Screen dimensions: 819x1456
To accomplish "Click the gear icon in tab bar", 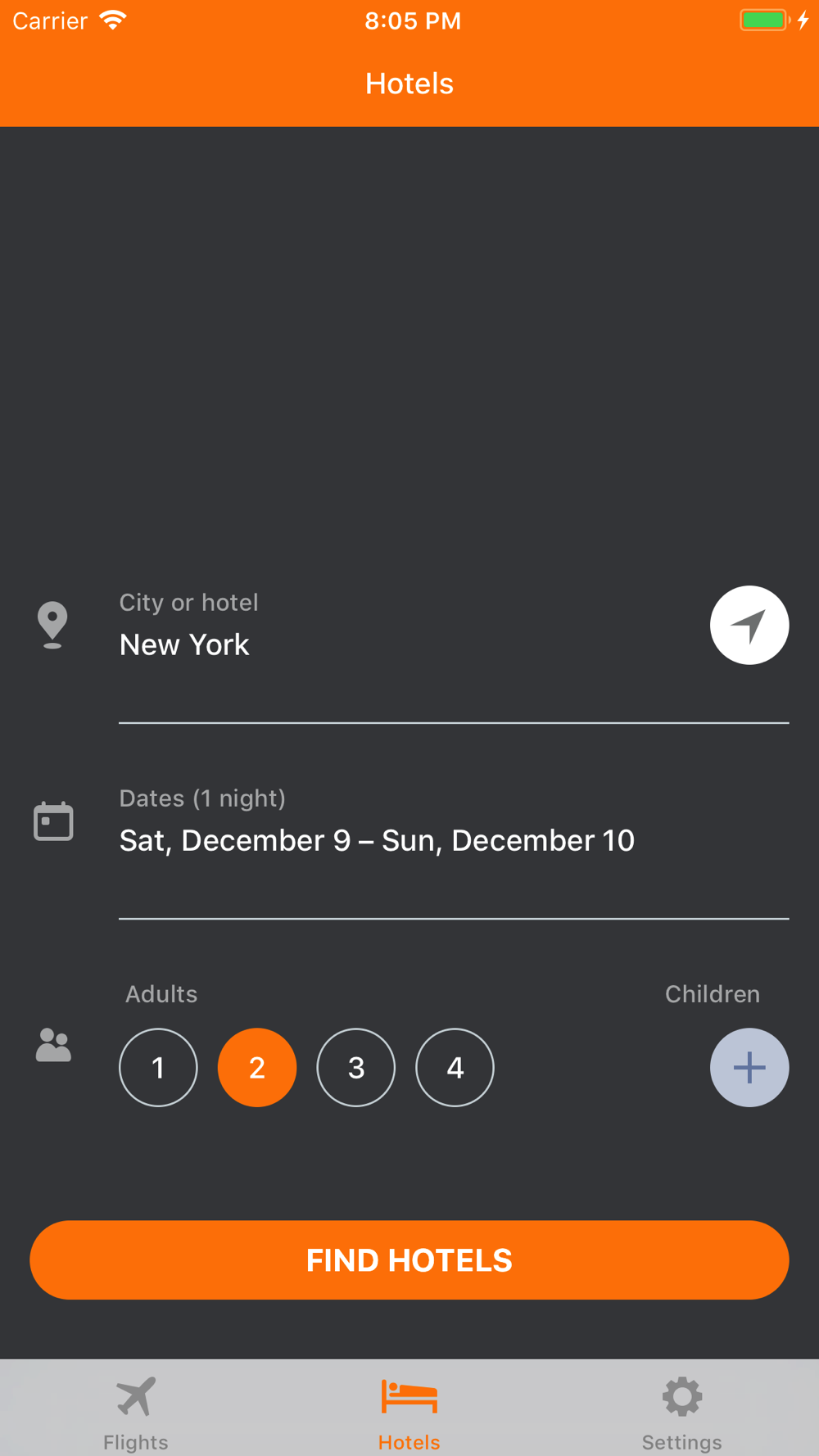I will click(682, 1396).
